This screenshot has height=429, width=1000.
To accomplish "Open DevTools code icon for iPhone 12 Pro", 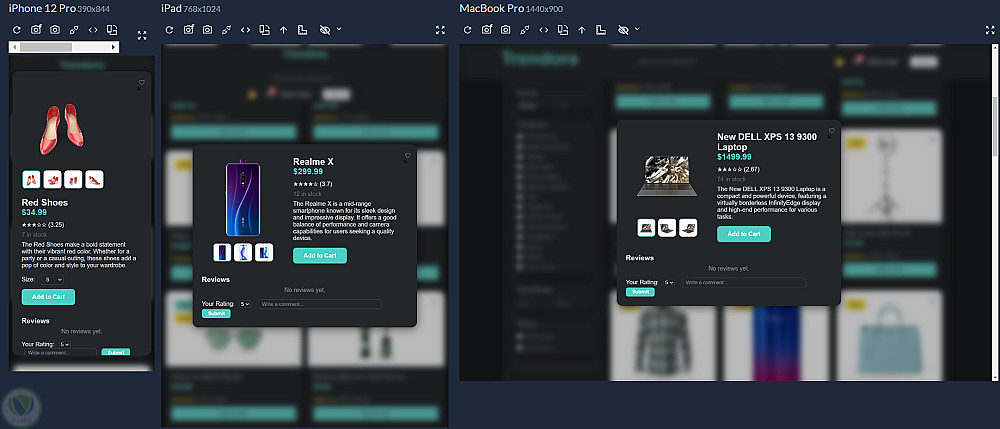I will (x=93, y=30).
